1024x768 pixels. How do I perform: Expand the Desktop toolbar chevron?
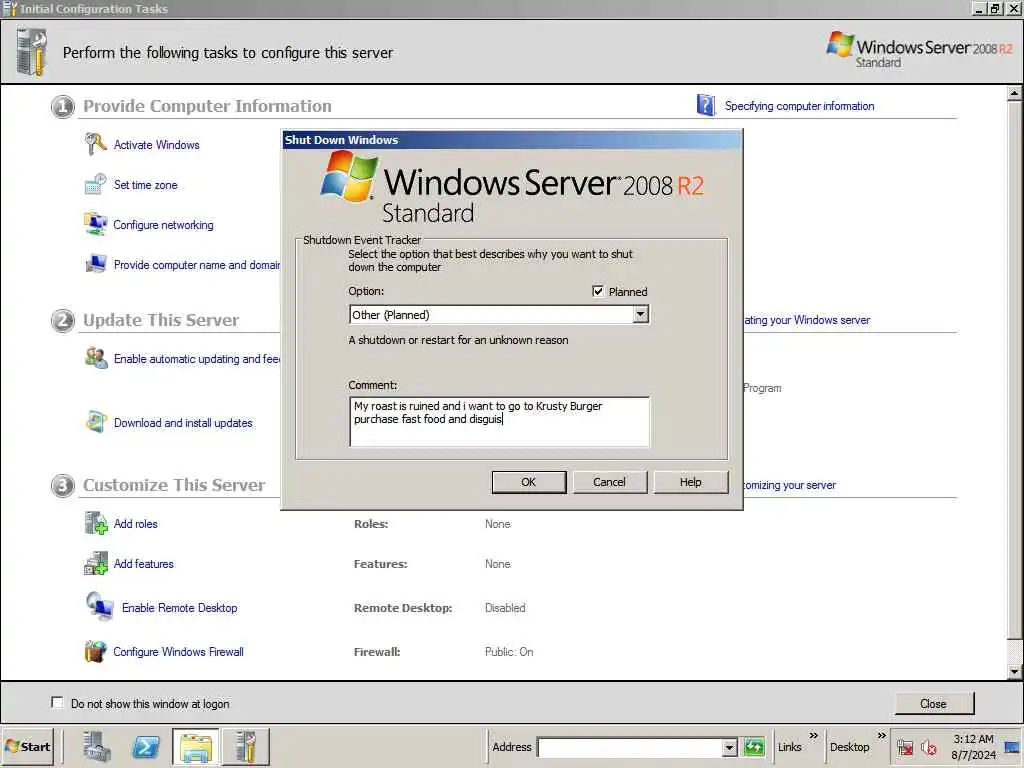(882, 736)
